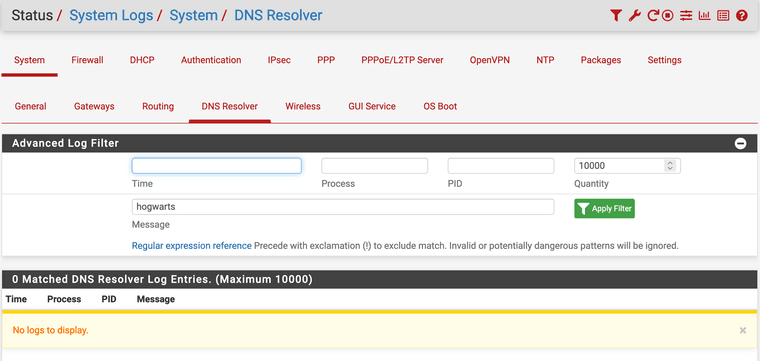Collapse the Advanced Log Filter panel

click(x=740, y=144)
